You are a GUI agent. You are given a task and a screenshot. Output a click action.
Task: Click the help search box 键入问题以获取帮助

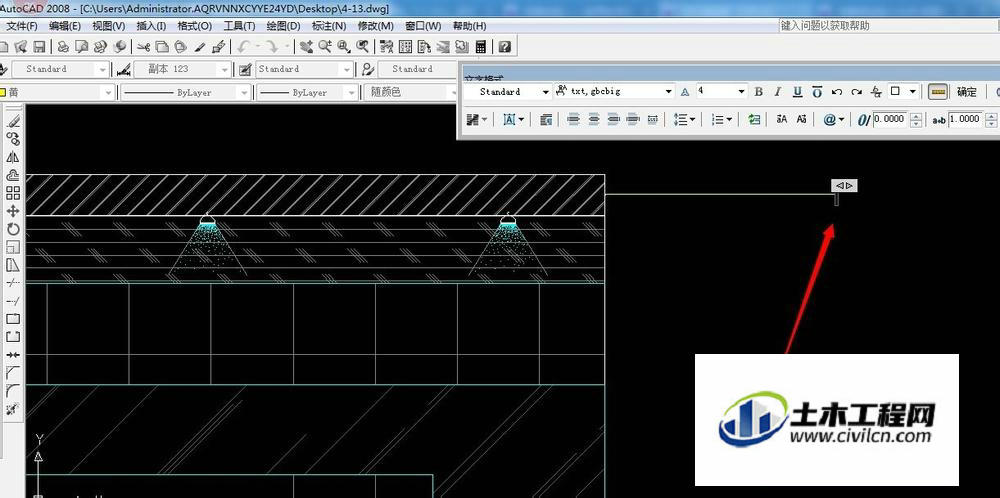coord(886,26)
